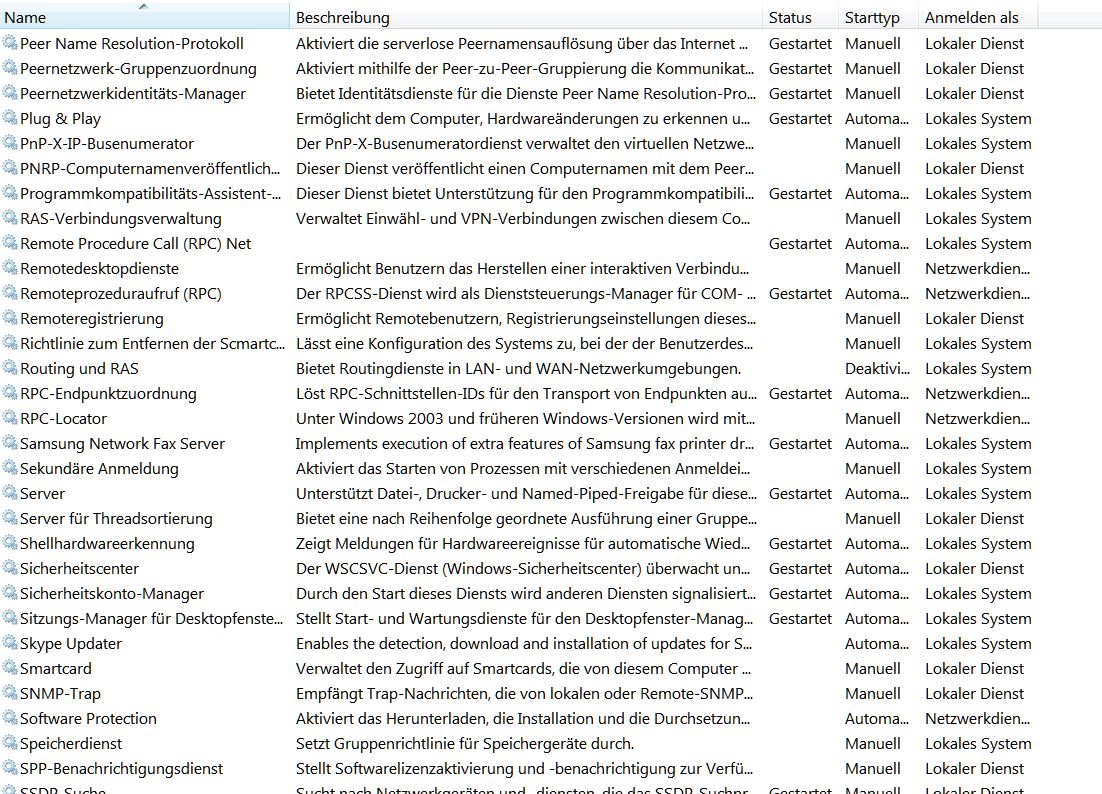Click gear icon of Routing und RAS

coord(10,367)
